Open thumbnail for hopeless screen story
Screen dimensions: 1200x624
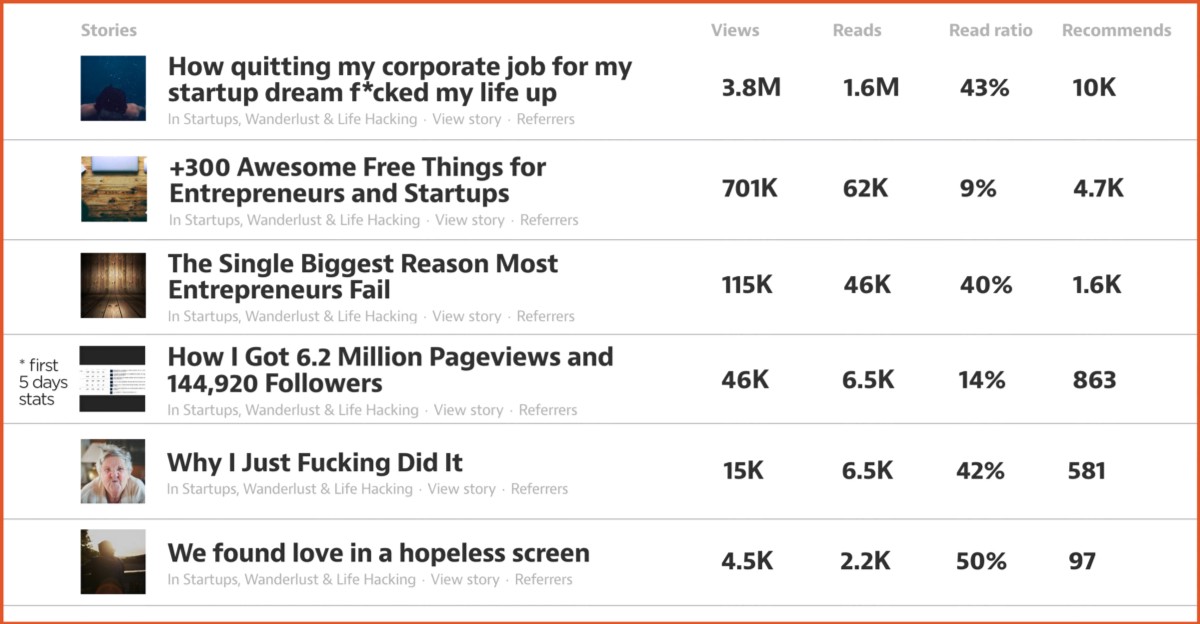pyautogui.click(x=113, y=562)
